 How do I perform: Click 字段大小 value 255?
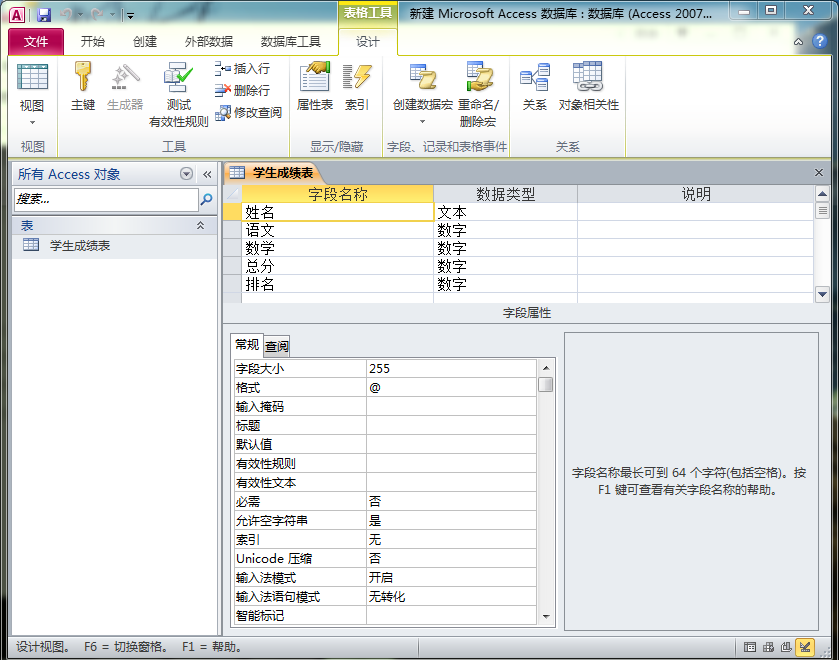pos(452,369)
